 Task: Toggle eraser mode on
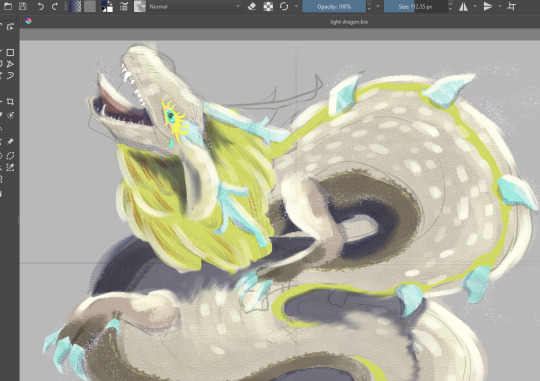pos(252,6)
